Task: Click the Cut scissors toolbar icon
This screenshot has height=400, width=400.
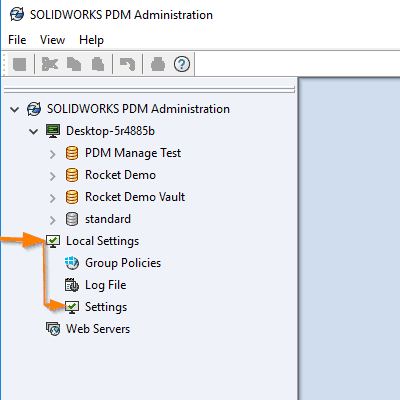Action: 50,64
